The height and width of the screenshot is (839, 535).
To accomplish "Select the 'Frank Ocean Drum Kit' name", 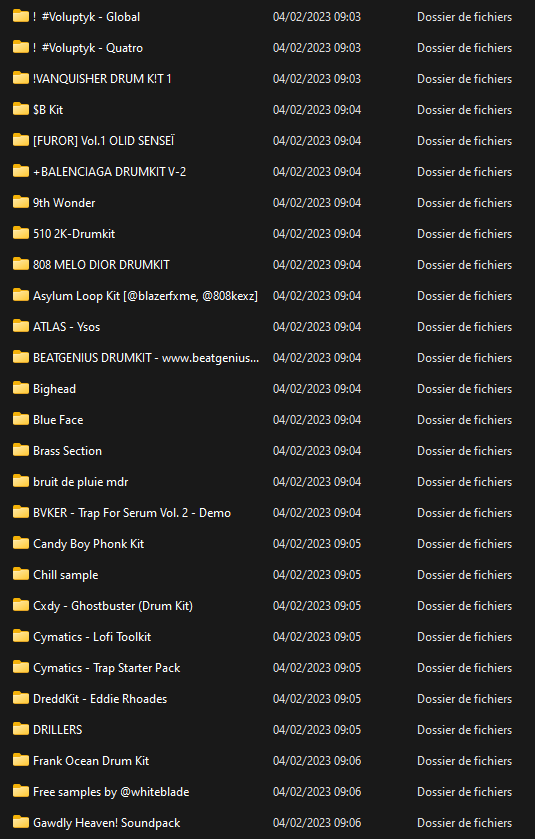I will click(91, 761).
